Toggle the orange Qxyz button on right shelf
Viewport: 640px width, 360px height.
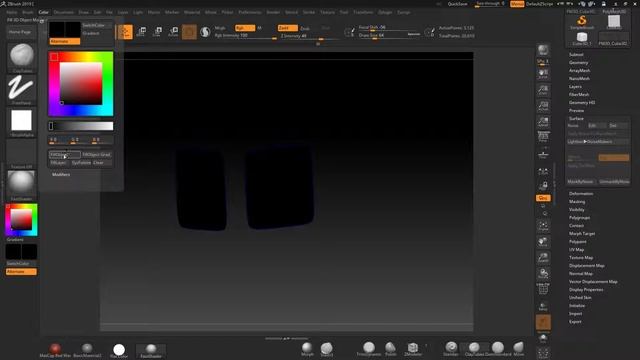543,198
